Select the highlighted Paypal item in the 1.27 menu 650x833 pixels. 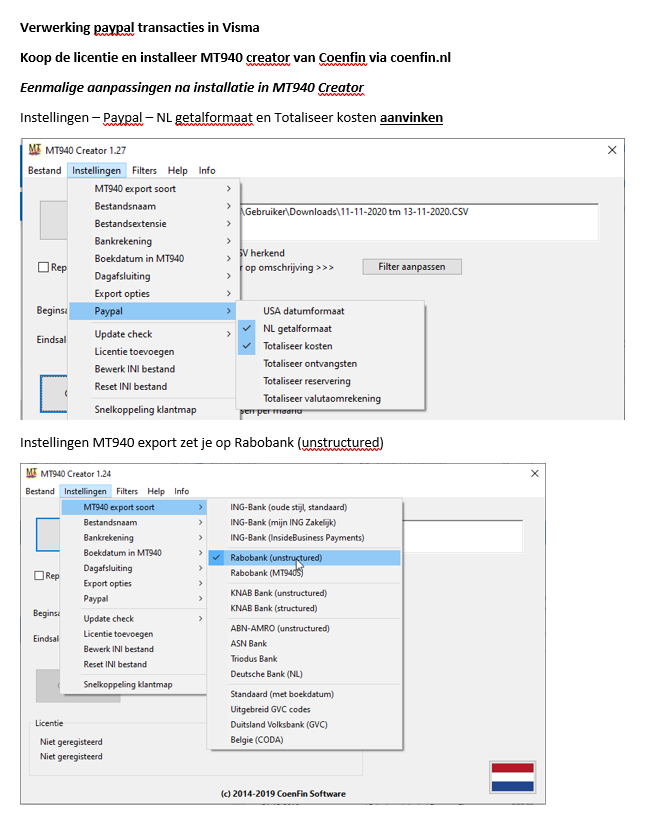[x=153, y=311]
